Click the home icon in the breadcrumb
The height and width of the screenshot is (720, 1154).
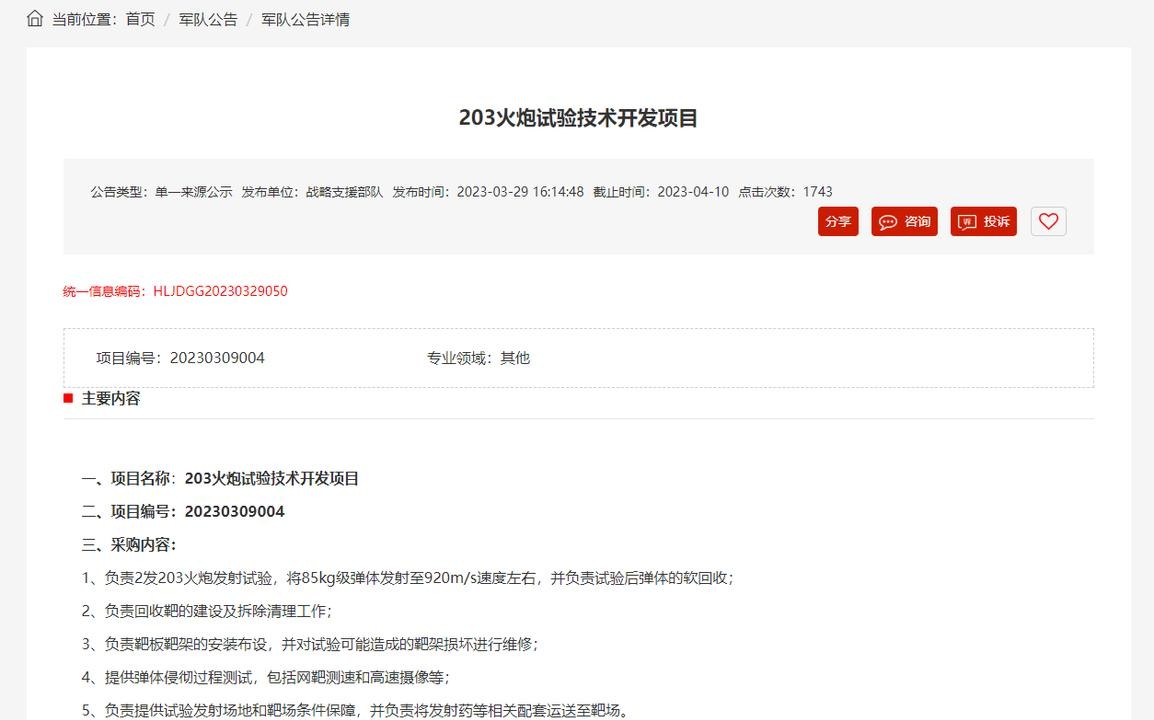(x=35, y=19)
